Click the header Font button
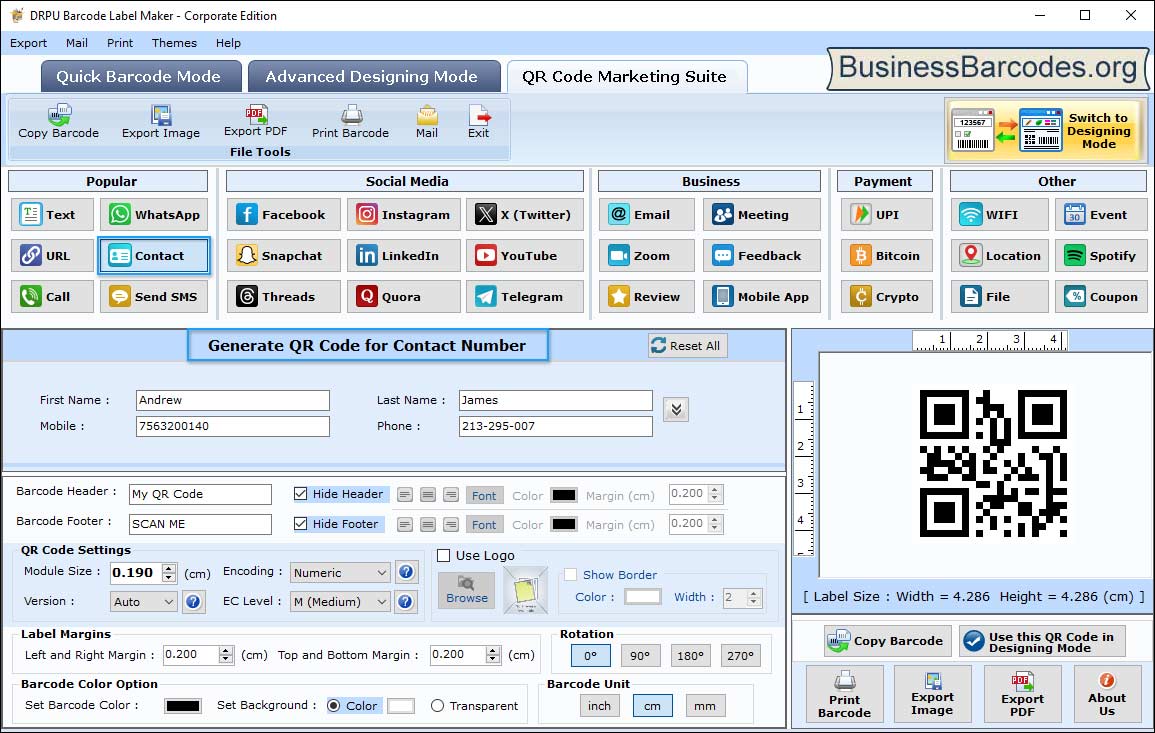Screen dimensions: 1155x733 coord(484,496)
